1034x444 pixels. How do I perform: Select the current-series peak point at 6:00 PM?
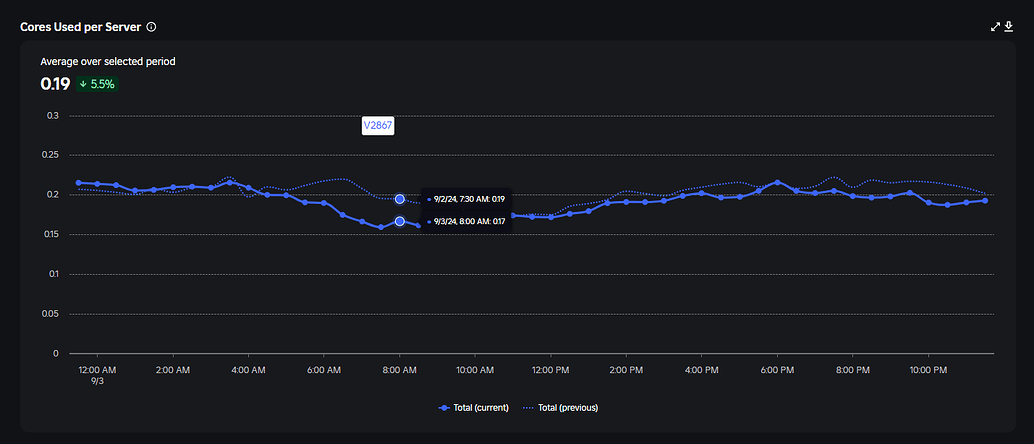(x=777, y=182)
